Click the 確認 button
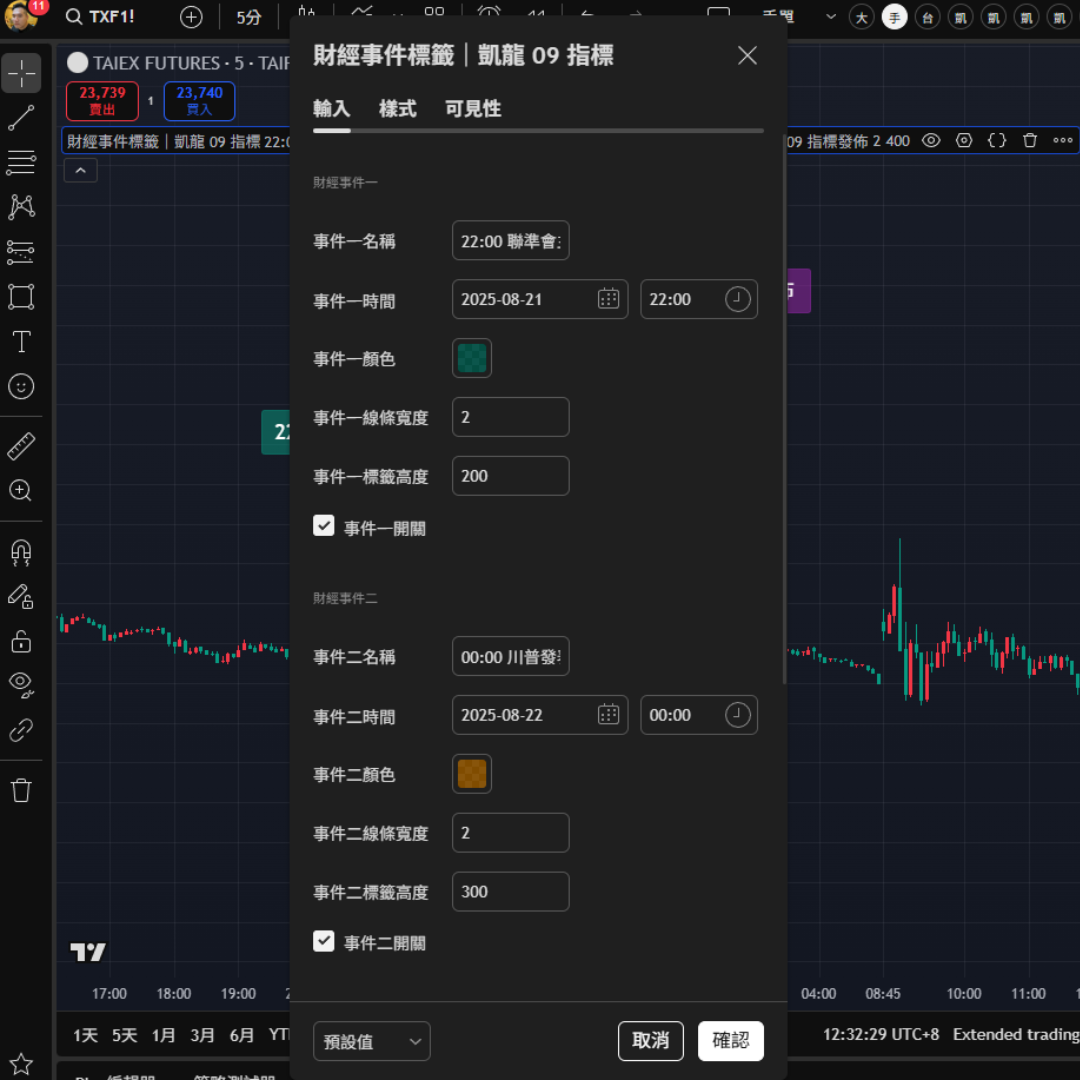The image size is (1080, 1080). pos(730,1040)
